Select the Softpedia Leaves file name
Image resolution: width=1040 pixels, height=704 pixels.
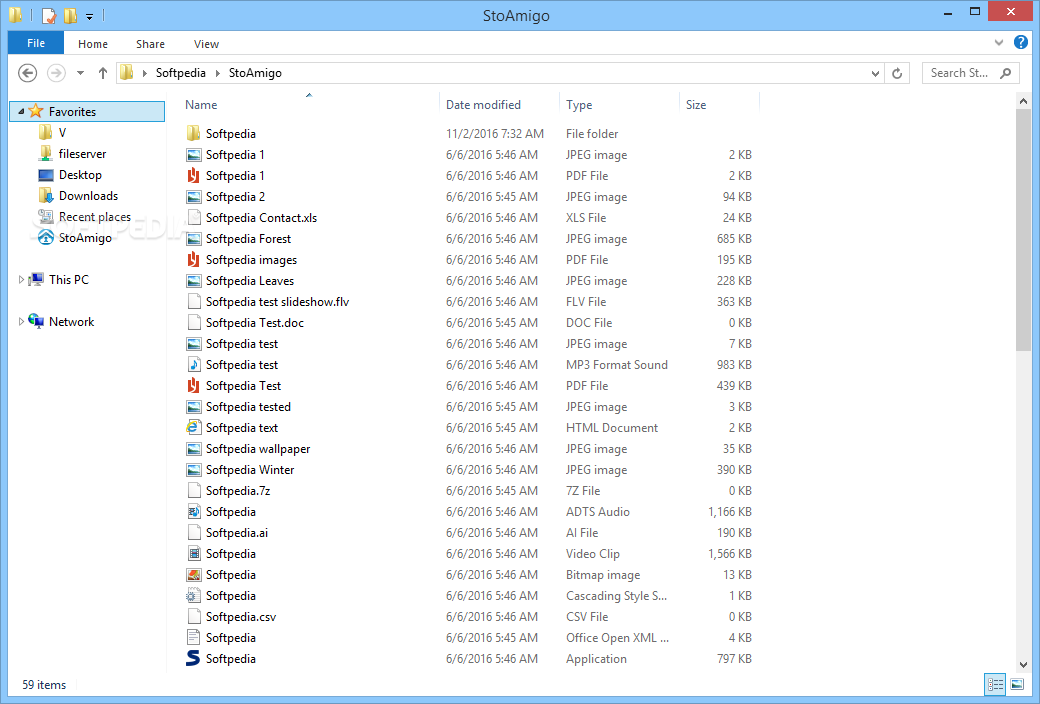(249, 281)
